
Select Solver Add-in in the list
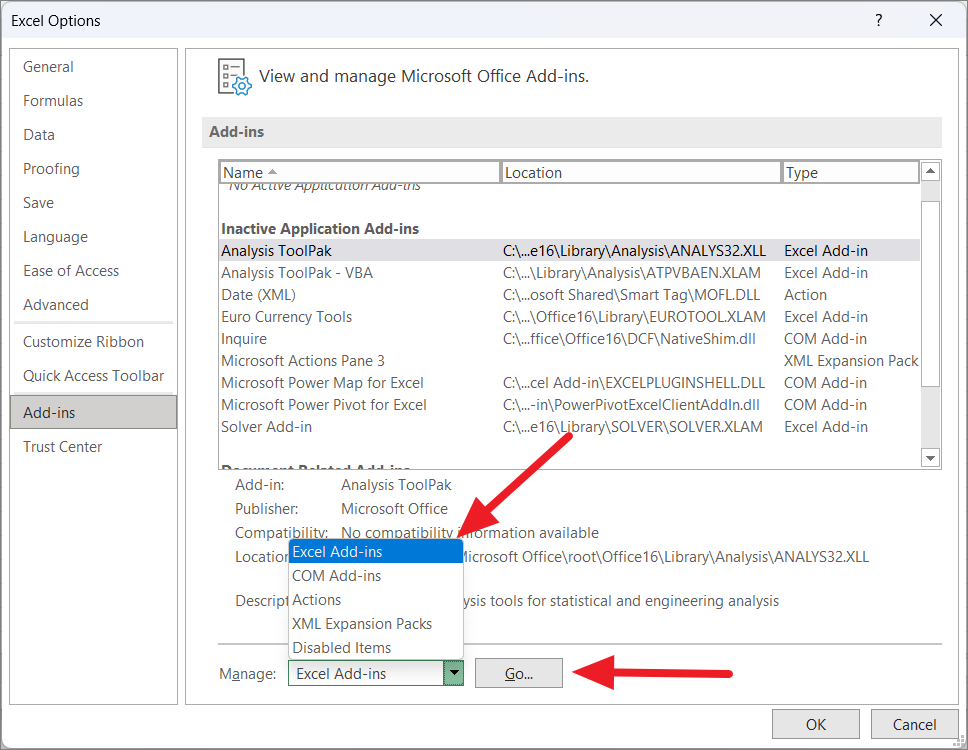(x=267, y=427)
